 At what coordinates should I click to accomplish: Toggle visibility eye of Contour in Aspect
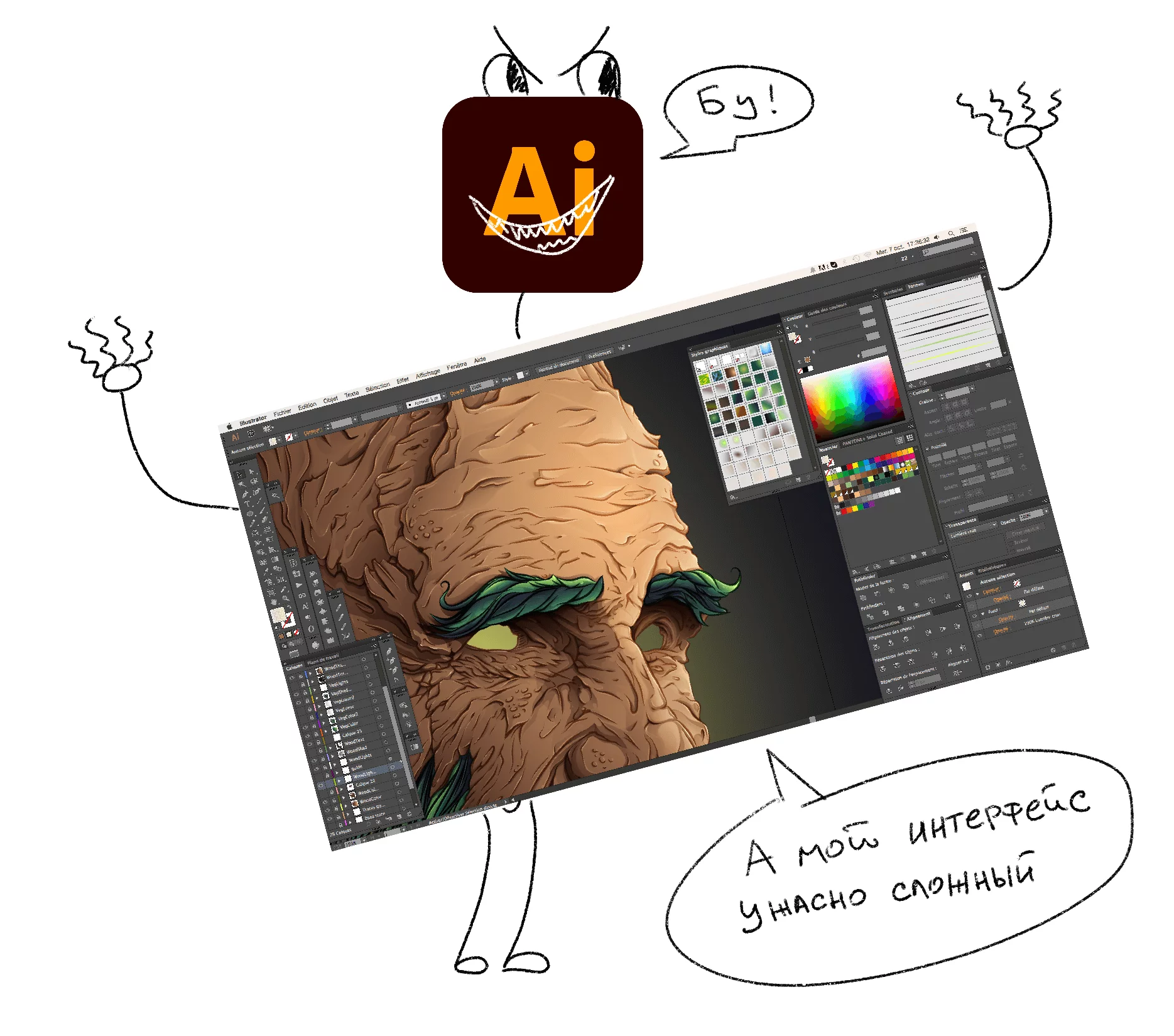(969, 596)
